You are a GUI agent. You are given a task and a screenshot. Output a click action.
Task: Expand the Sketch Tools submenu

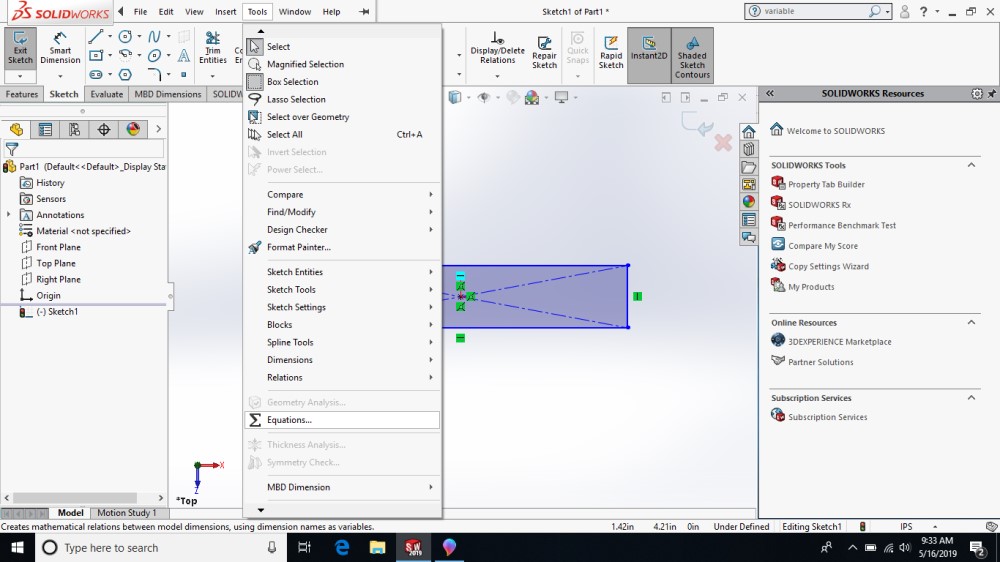[342, 290]
